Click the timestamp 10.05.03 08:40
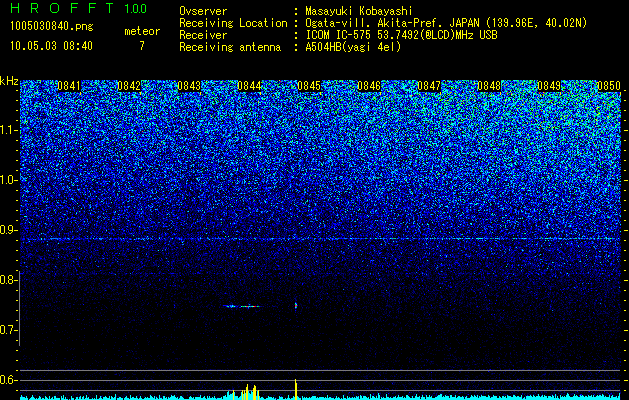The height and width of the screenshot is (400, 629). [x=51, y=46]
